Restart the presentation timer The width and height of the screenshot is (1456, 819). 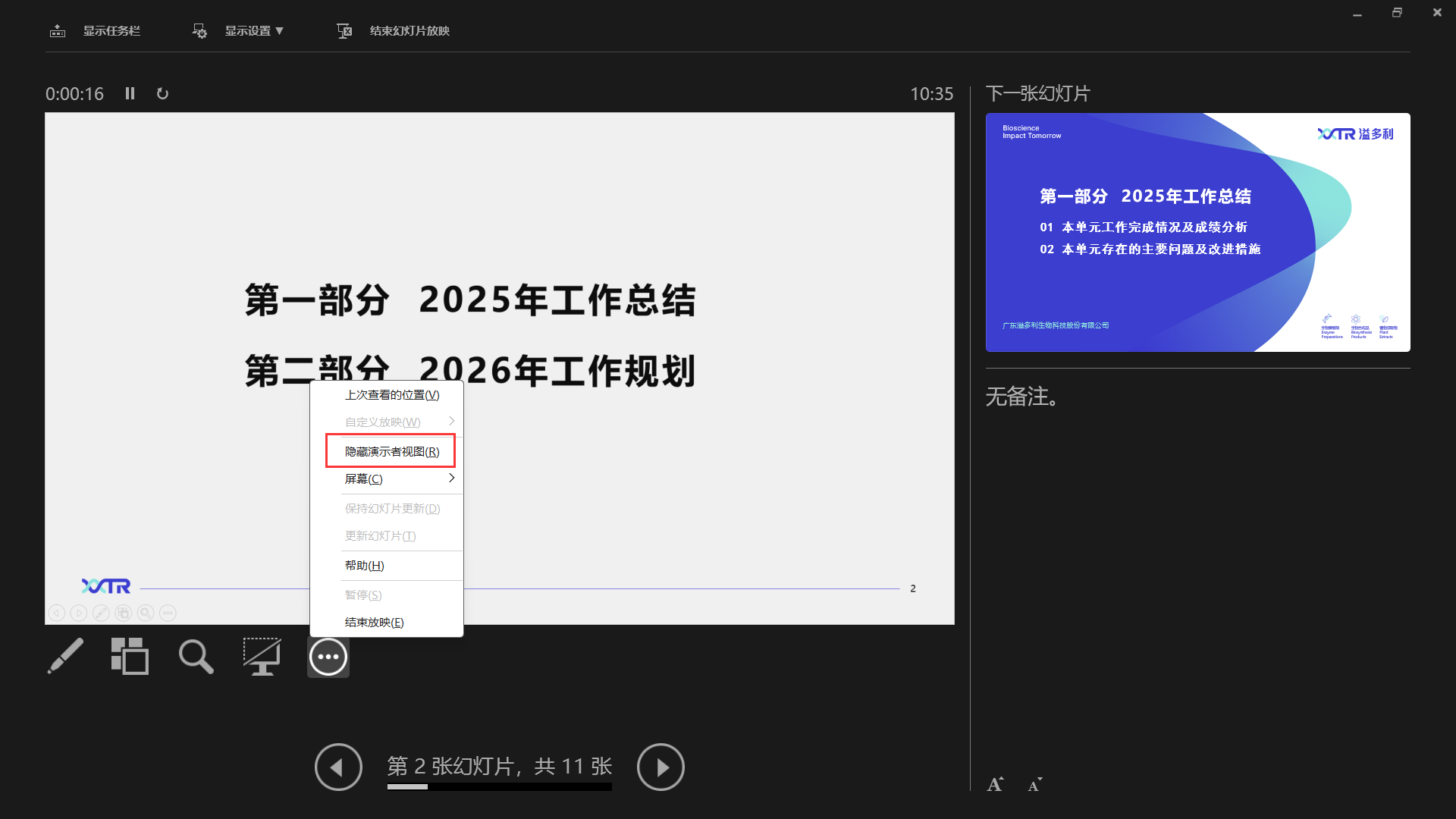pos(162,93)
